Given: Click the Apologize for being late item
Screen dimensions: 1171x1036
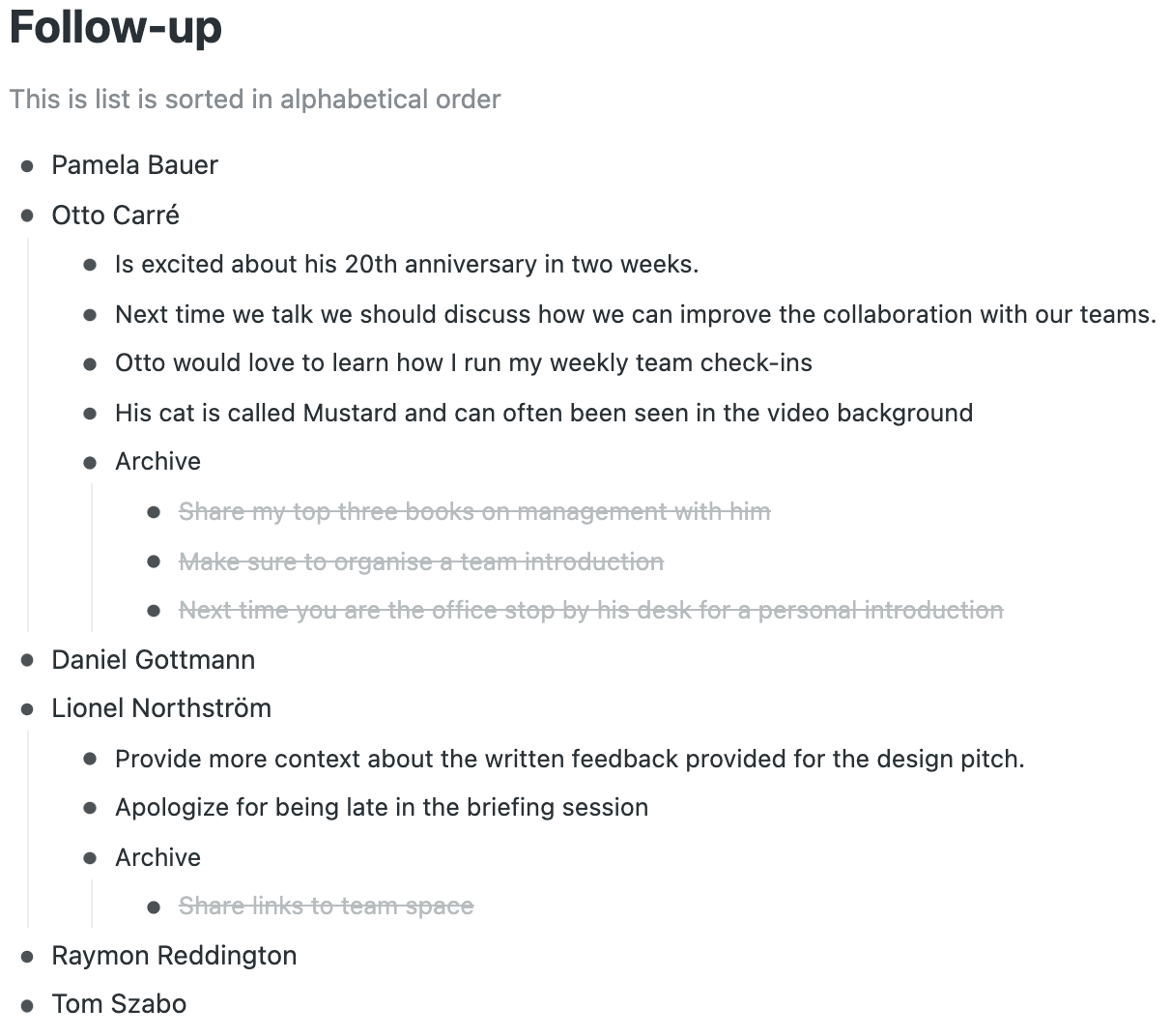Looking at the screenshot, I should pos(382,808).
